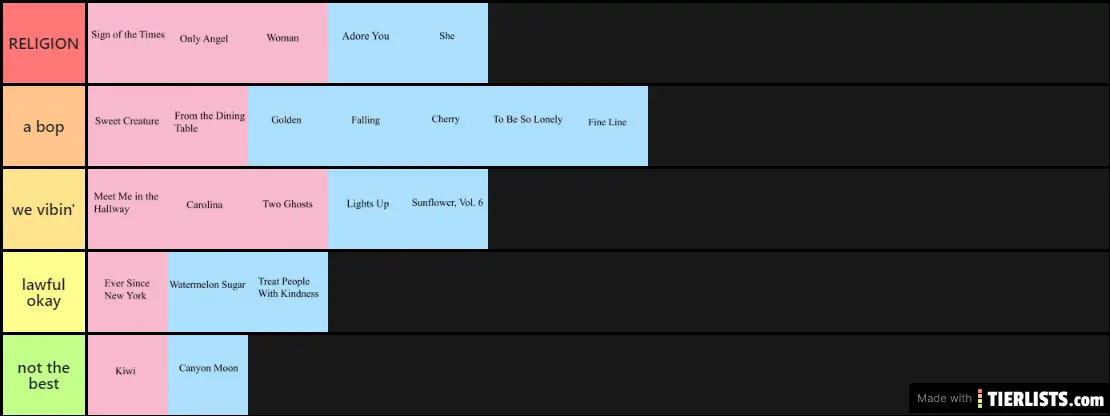Click the Sweet Creature tile

(128, 126)
